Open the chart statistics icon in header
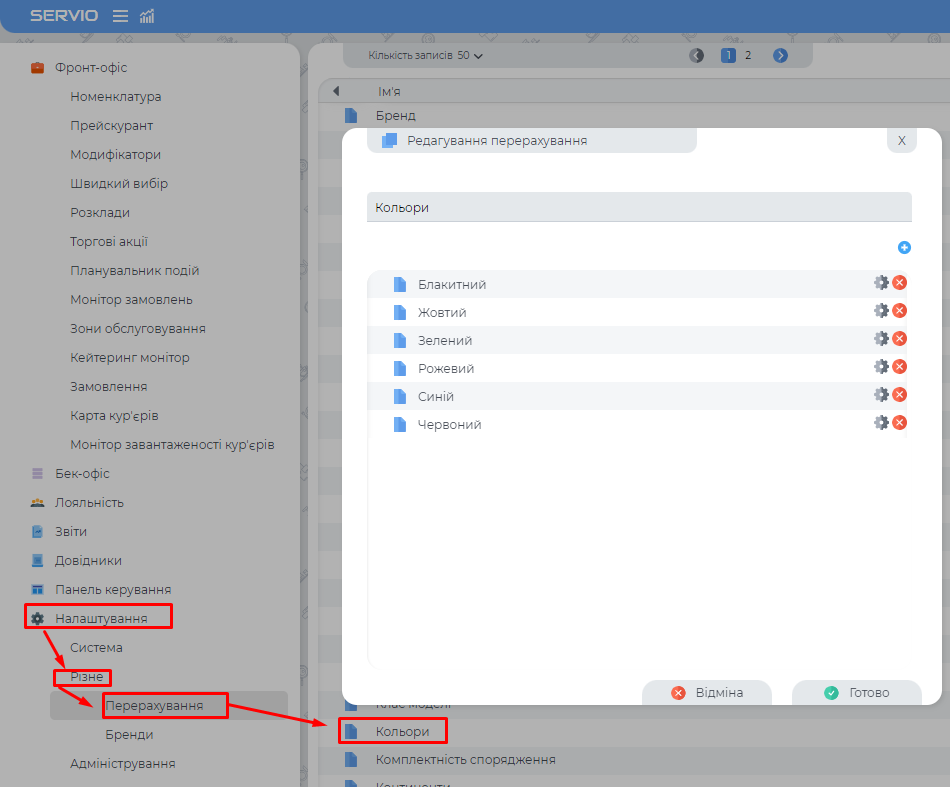Image resolution: width=950 pixels, height=787 pixels. [147, 16]
